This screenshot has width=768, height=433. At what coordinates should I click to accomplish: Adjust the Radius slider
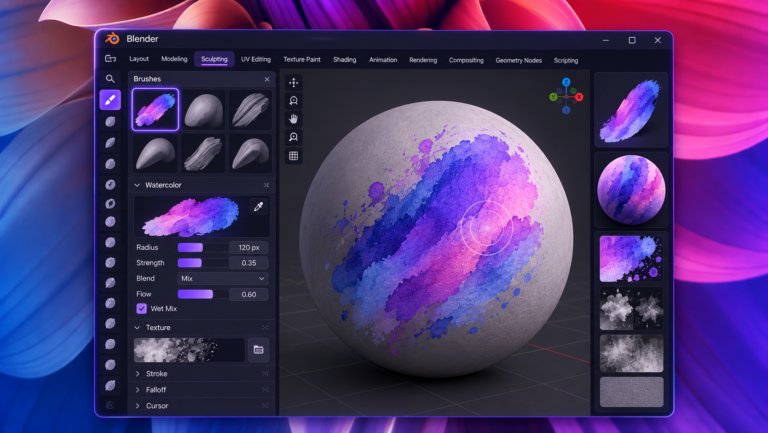coord(202,247)
